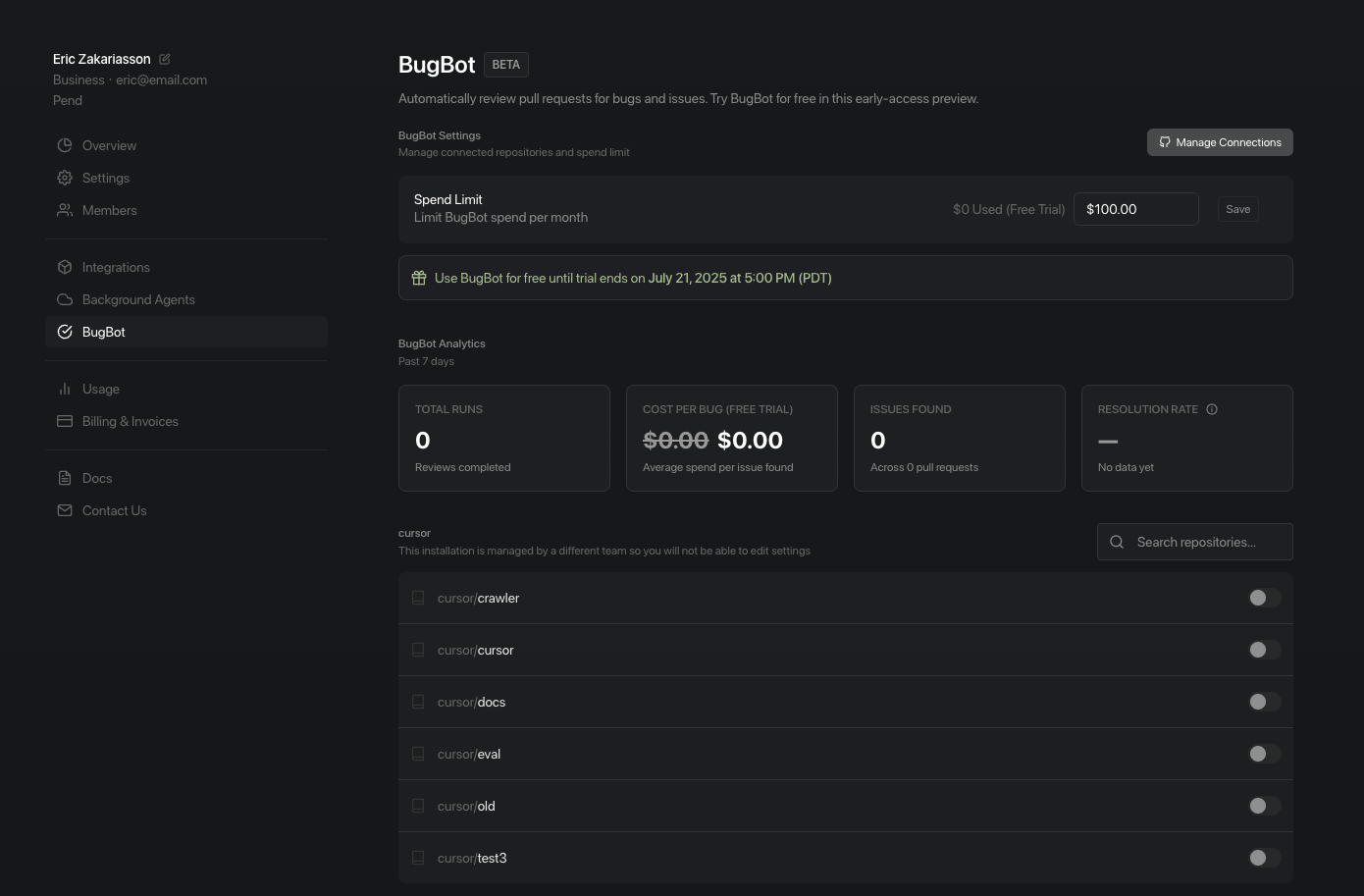The height and width of the screenshot is (896, 1364).
Task: Click the repo icon beside cursor/test3
Action: pyautogui.click(x=418, y=858)
